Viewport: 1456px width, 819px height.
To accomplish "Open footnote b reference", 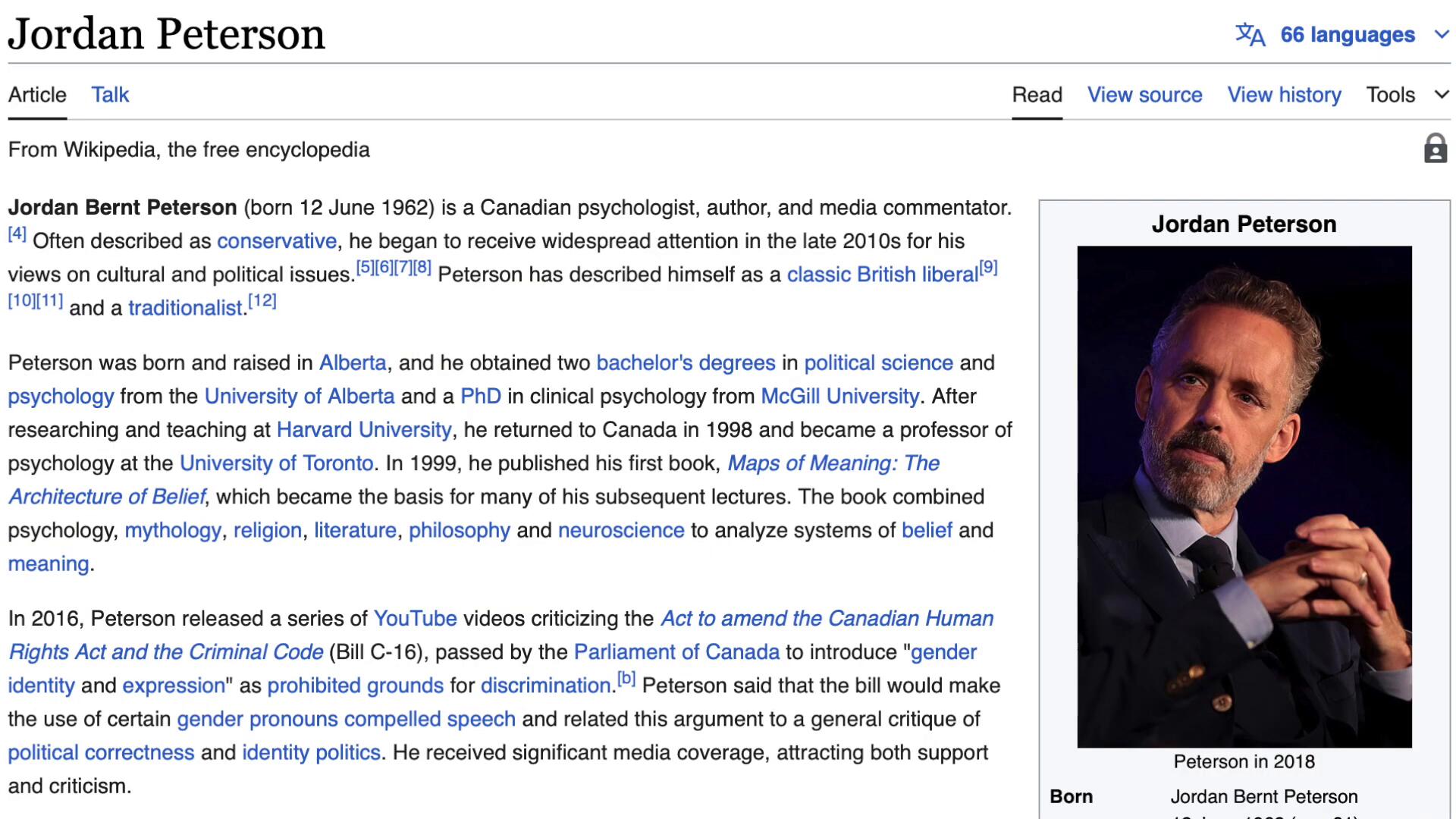I will coord(626,678).
